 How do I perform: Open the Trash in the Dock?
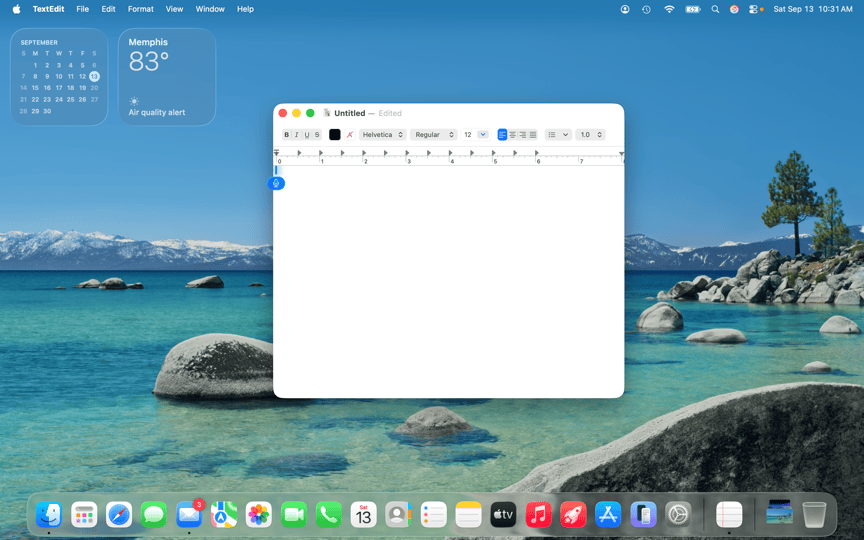814,515
